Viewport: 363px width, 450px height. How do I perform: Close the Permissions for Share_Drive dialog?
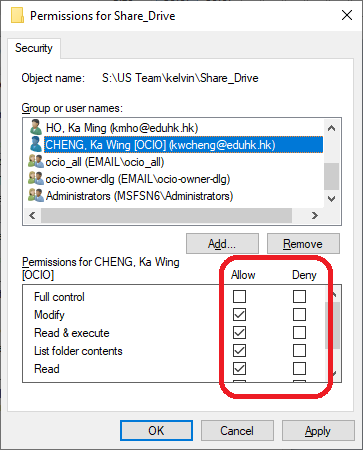tap(347, 15)
